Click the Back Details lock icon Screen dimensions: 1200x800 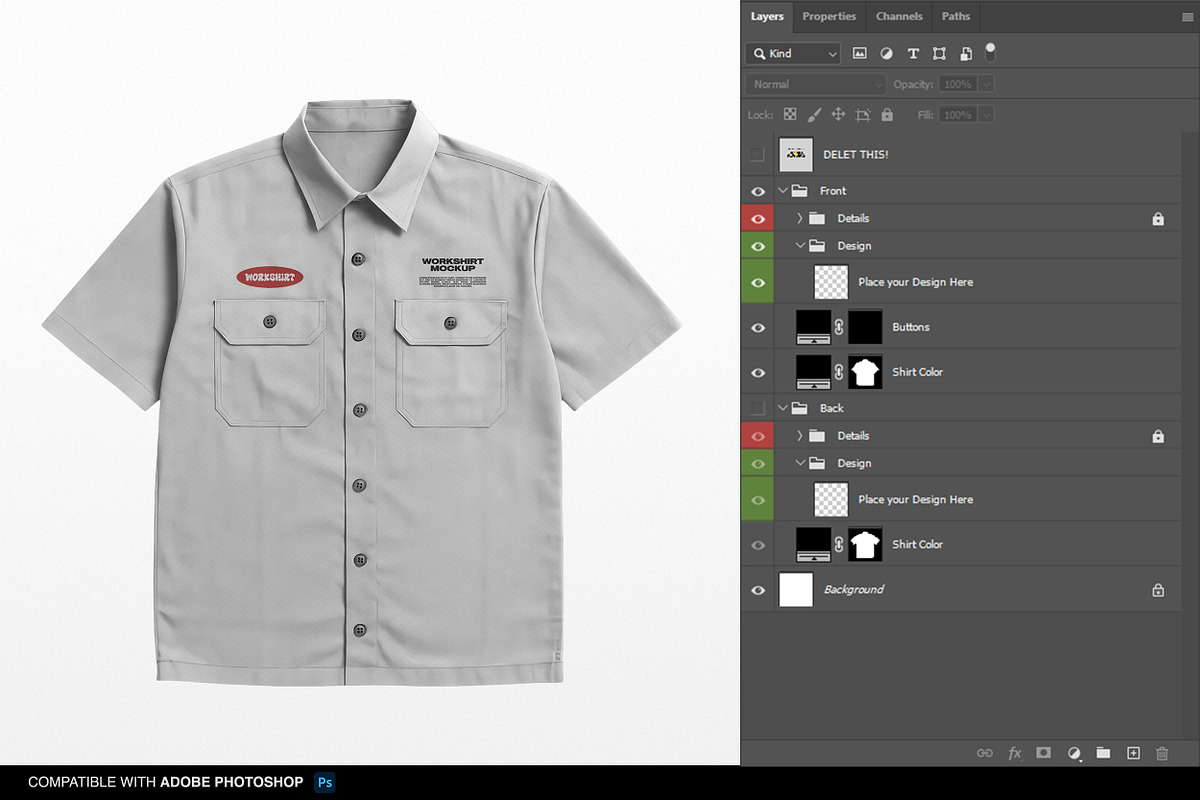(1158, 436)
